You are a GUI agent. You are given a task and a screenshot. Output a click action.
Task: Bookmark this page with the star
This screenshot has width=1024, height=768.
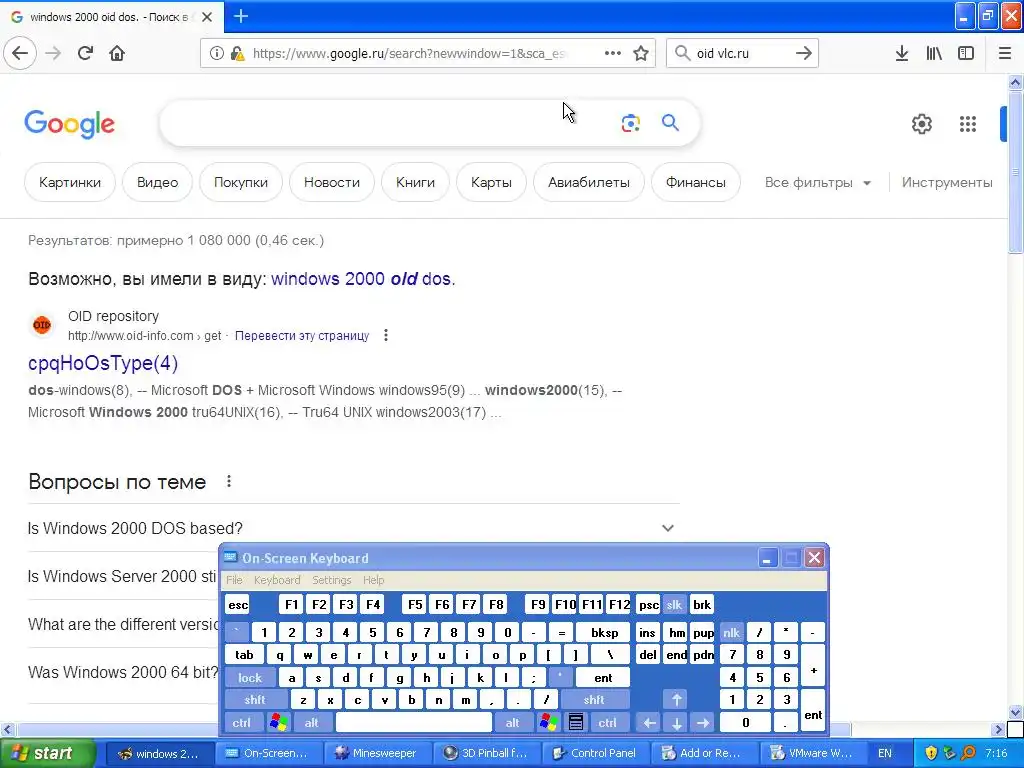pyautogui.click(x=641, y=53)
